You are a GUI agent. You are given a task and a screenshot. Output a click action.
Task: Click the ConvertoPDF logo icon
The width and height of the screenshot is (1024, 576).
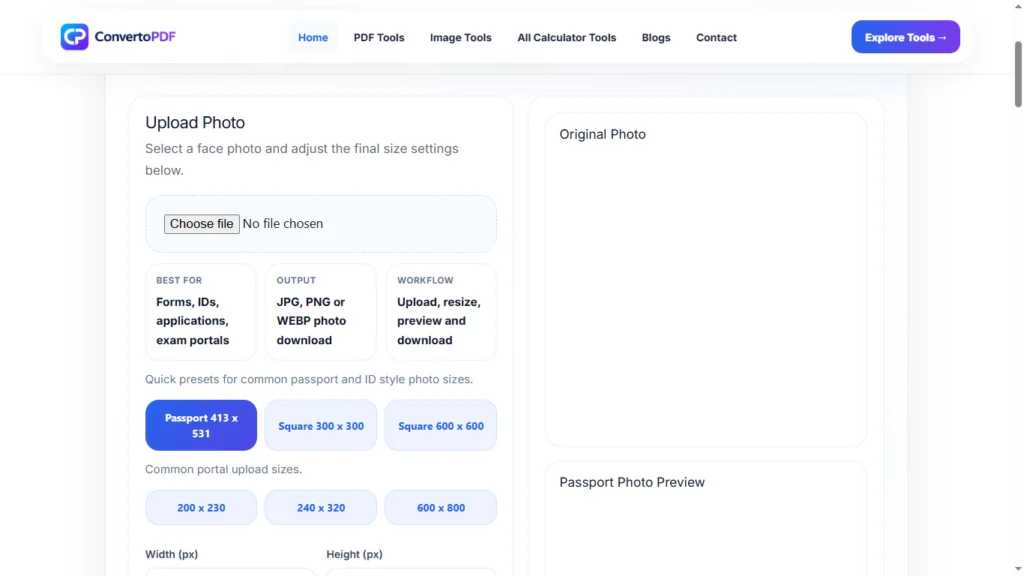pos(74,37)
